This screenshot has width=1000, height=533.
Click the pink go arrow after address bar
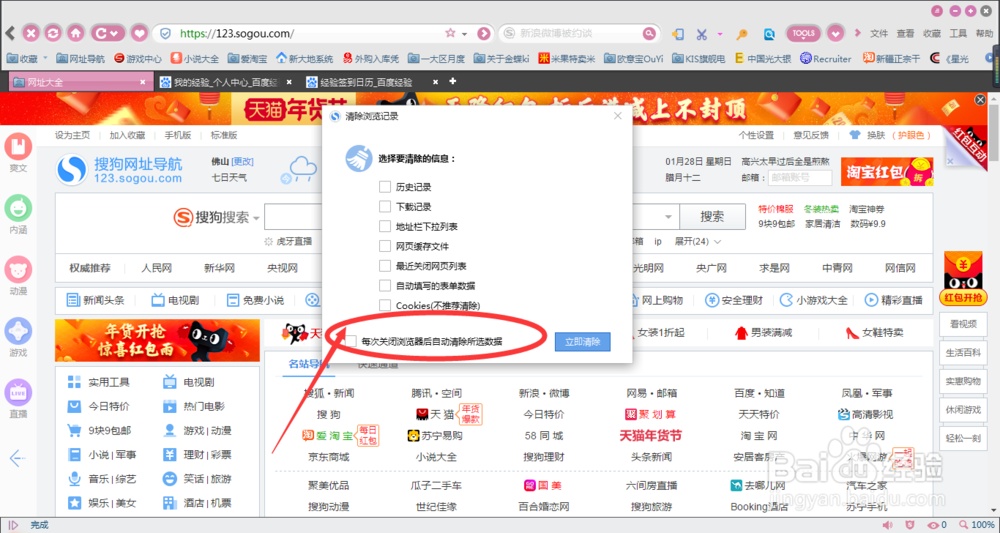tap(484, 33)
